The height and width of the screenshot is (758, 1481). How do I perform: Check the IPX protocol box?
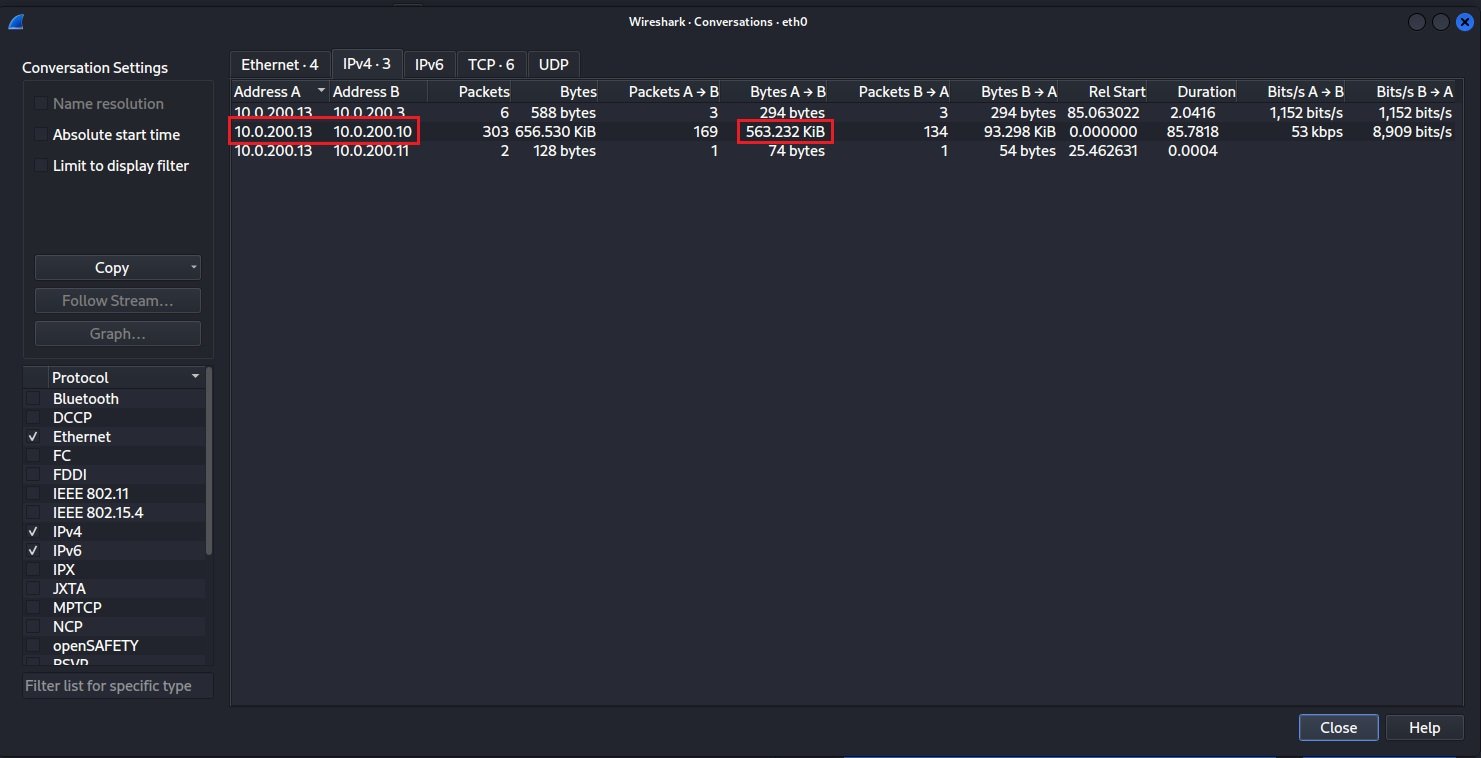(x=34, y=570)
